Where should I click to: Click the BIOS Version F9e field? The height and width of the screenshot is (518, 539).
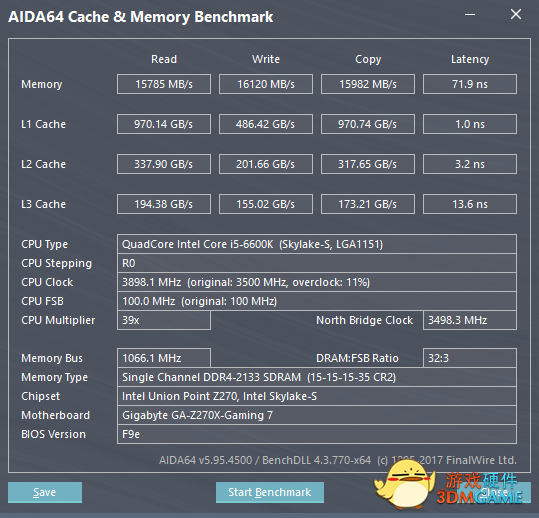click(317, 434)
